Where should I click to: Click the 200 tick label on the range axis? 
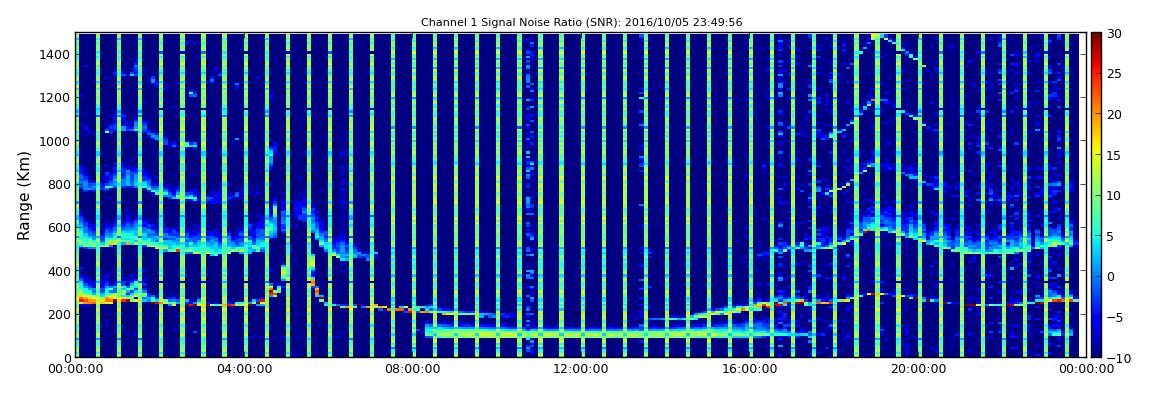58,314
